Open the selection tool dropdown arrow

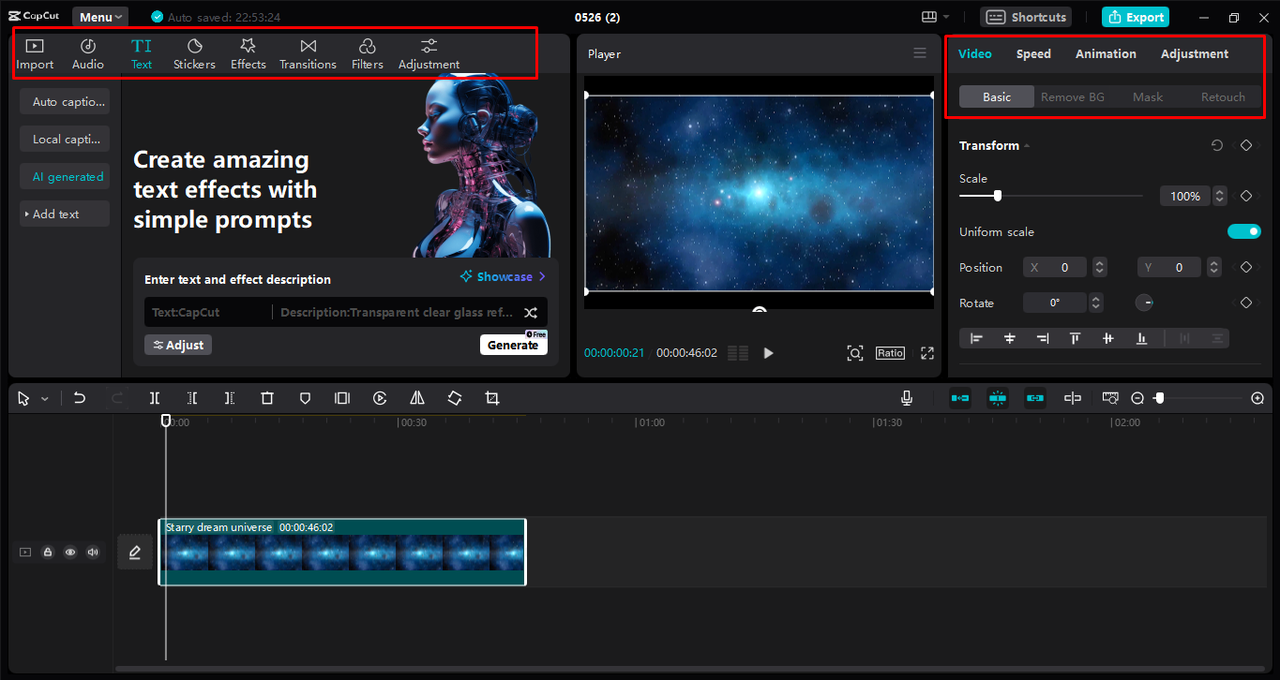[45, 399]
